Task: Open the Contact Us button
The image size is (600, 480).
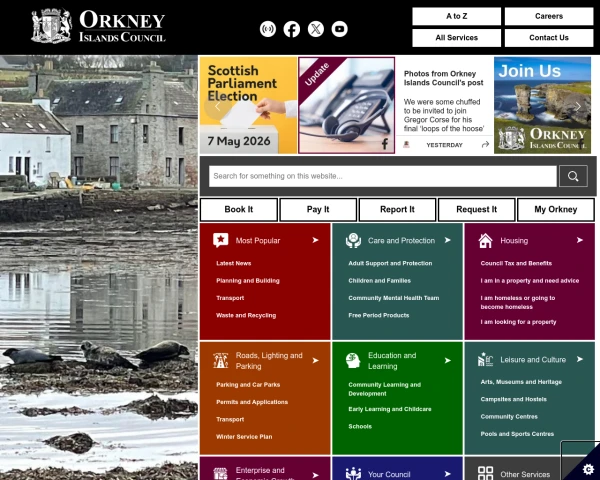Action: (x=549, y=38)
